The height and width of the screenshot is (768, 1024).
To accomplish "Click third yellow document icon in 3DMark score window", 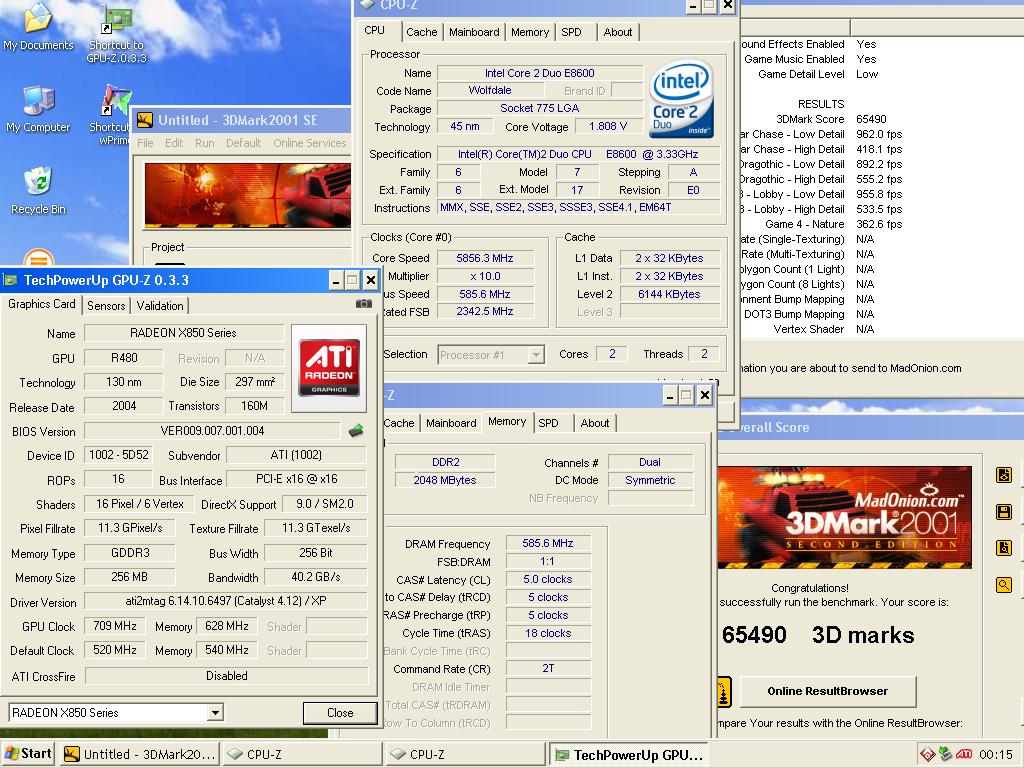I will (1004, 548).
